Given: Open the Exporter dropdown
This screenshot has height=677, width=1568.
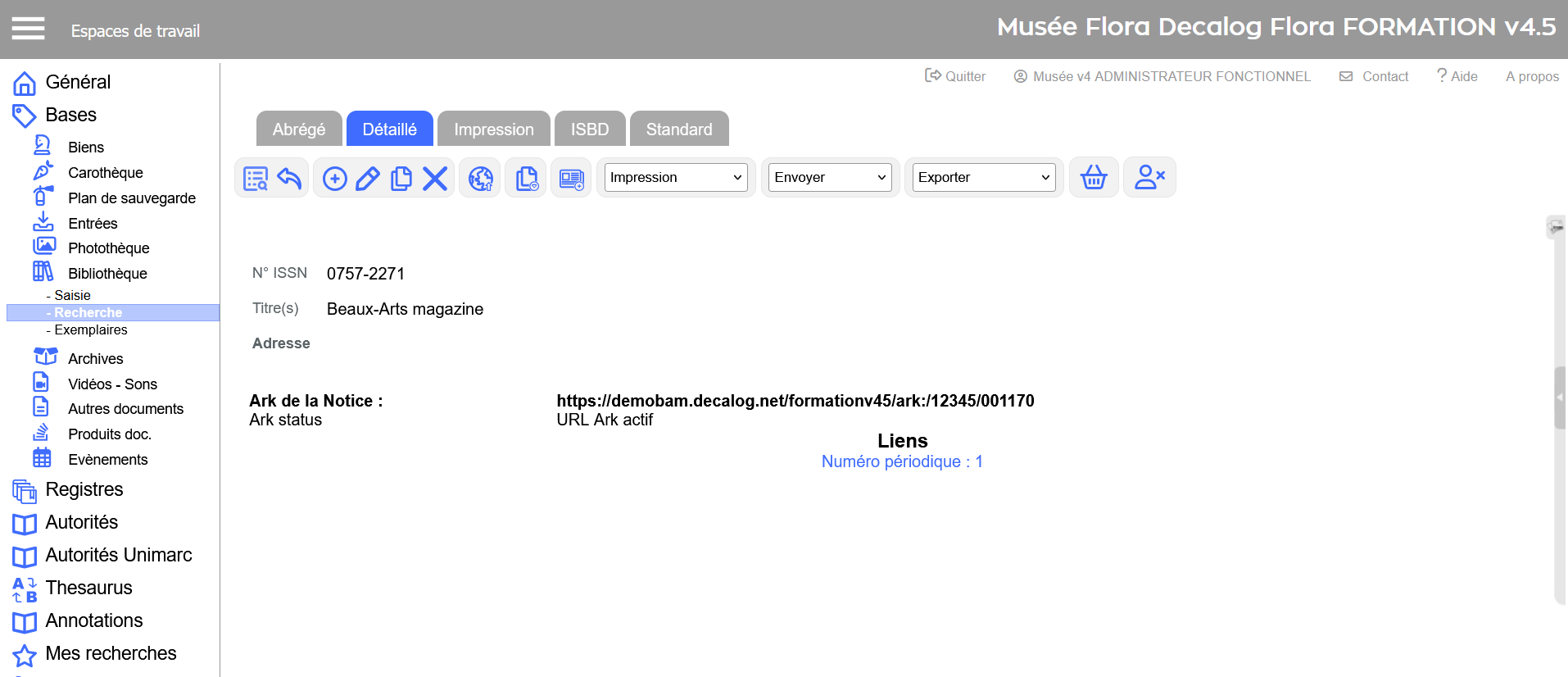Looking at the screenshot, I should pyautogui.click(x=983, y=177).
